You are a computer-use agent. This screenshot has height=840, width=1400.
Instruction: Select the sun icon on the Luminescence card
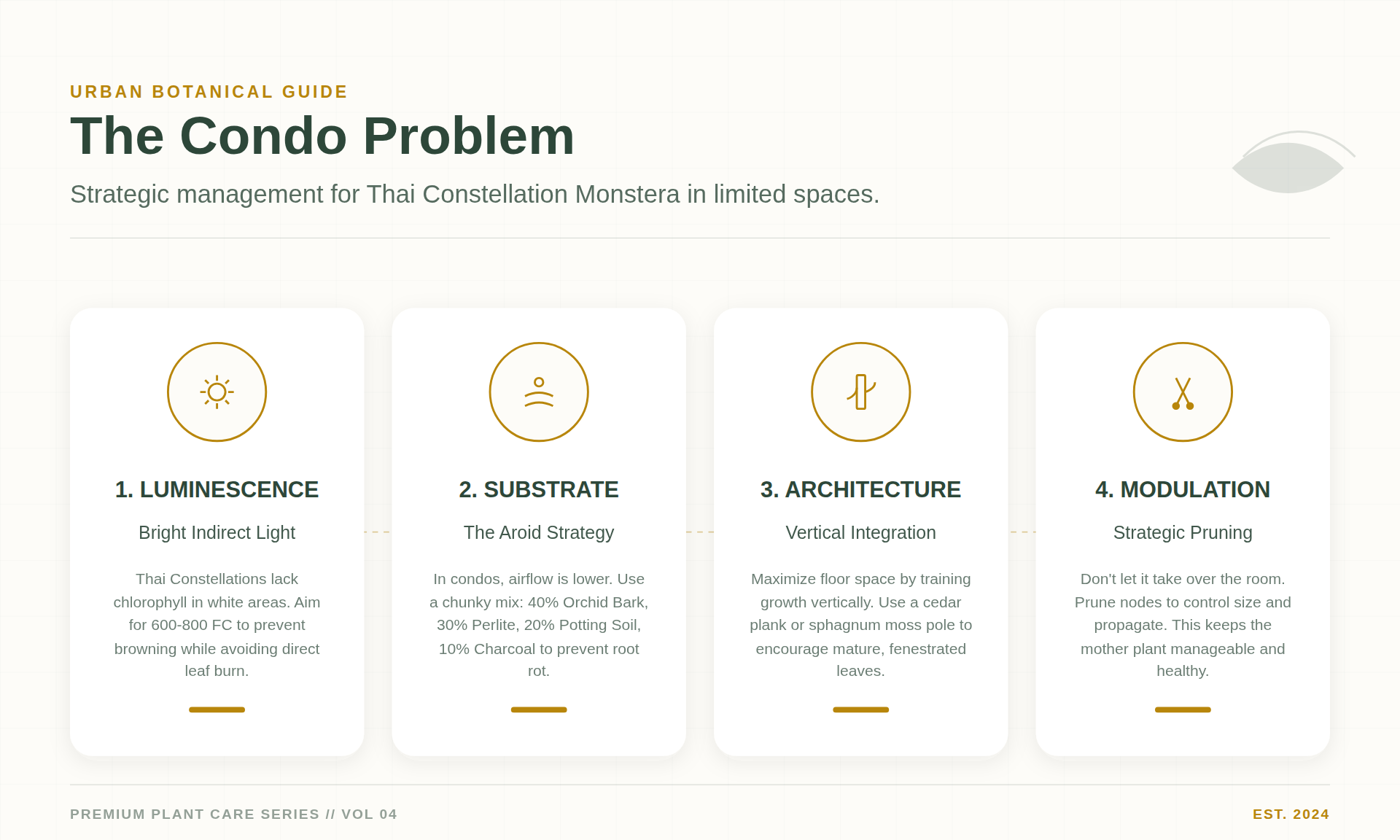pyautogui.click(x=217, y=392)
